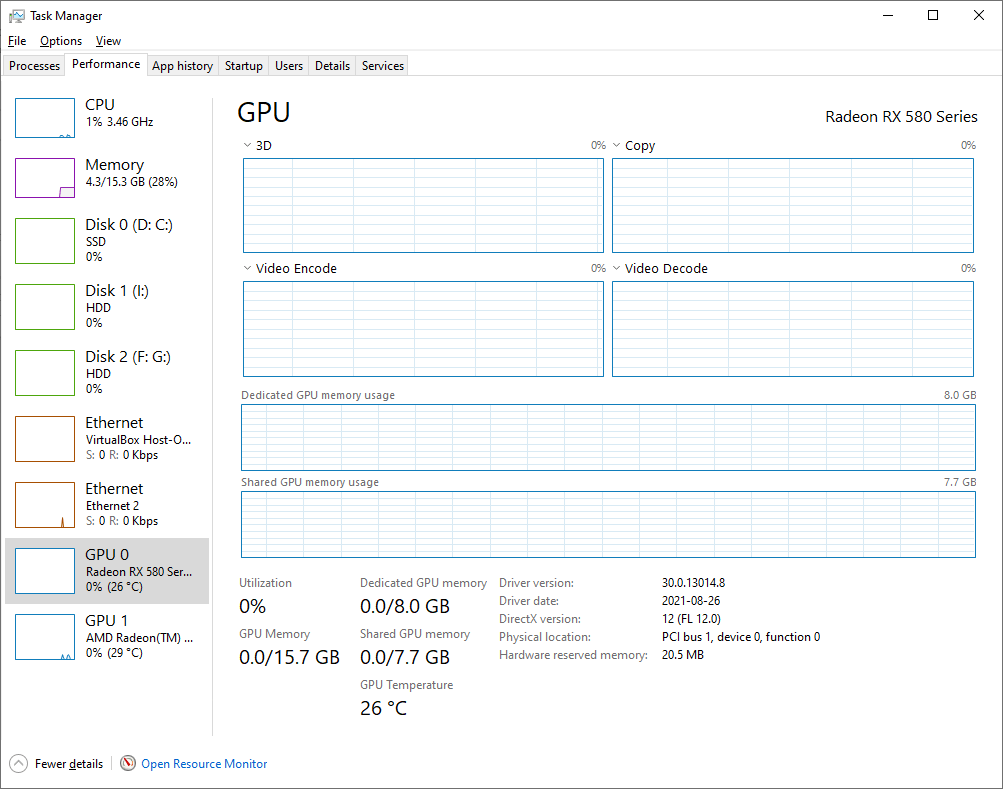Click the Video Encode usage graph

423,329
